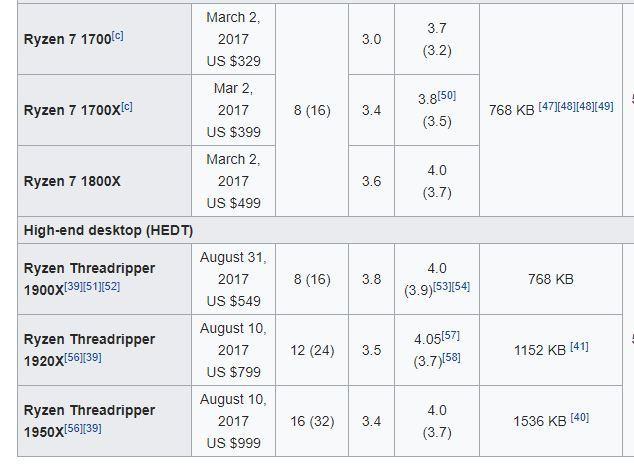Follow reference [40] beside 1536 KB

579,418
